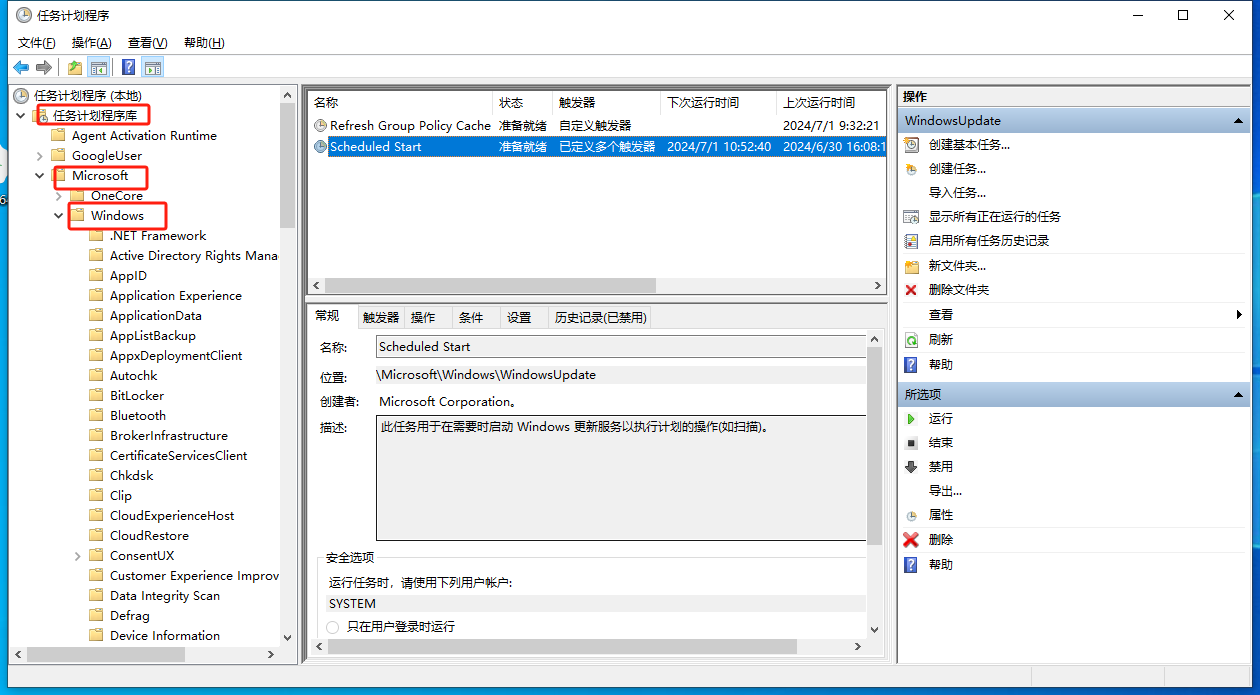This screenshot has height=695, width=1260.
Task: Click the task list horizontal scrollbar thumb
Action: tap(490, 286)
